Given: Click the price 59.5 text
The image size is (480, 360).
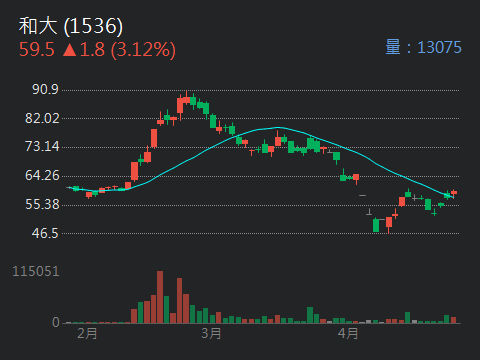Looking at the screenshot, I should 37,50.
